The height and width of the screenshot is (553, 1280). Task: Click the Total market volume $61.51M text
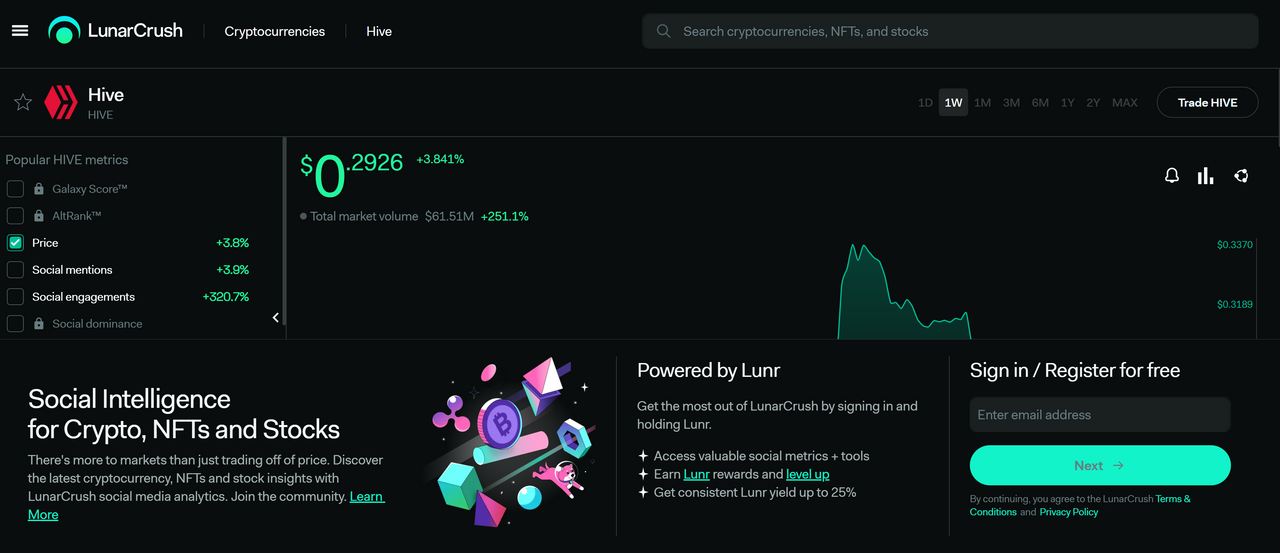pos(392,216)
